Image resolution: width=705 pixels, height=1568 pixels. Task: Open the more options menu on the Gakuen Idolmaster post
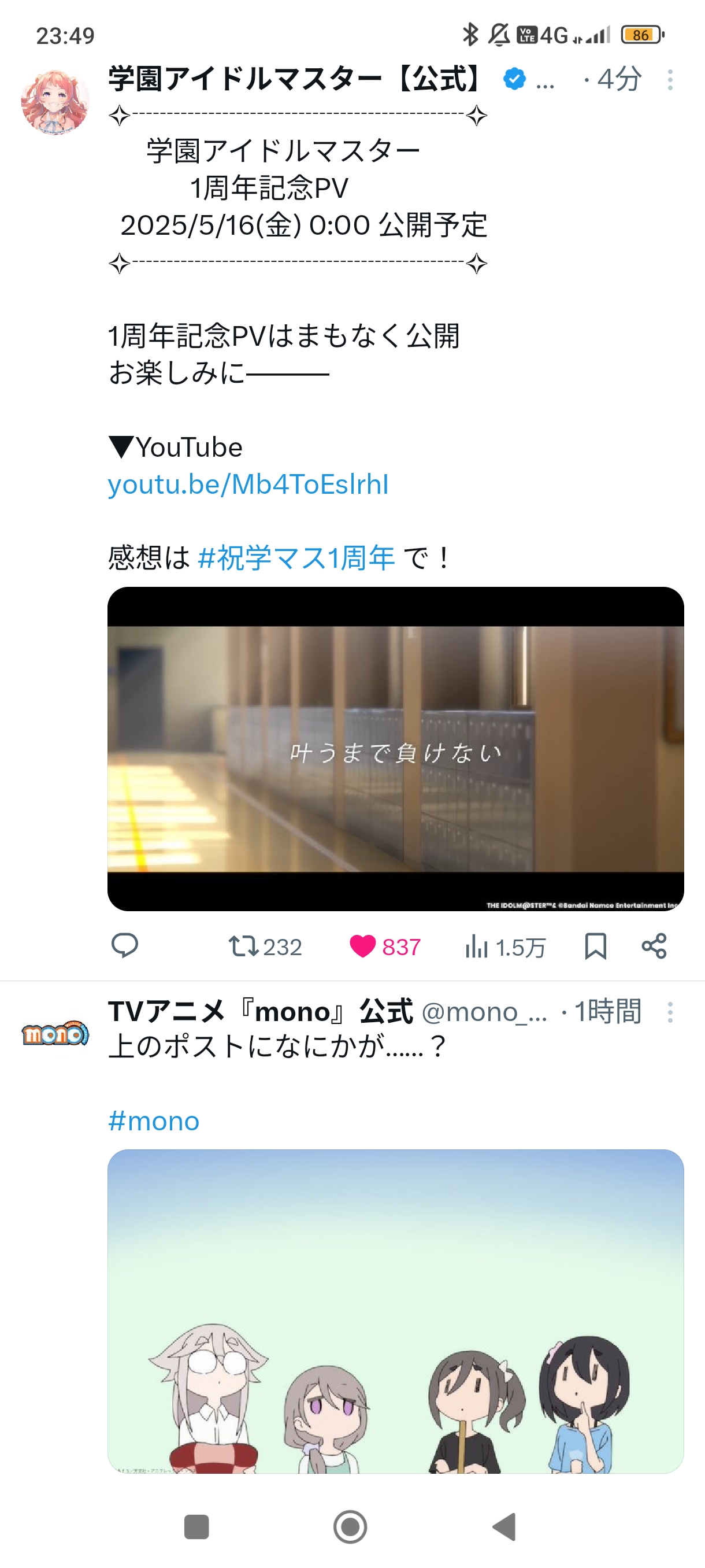(x=670, y=80)
